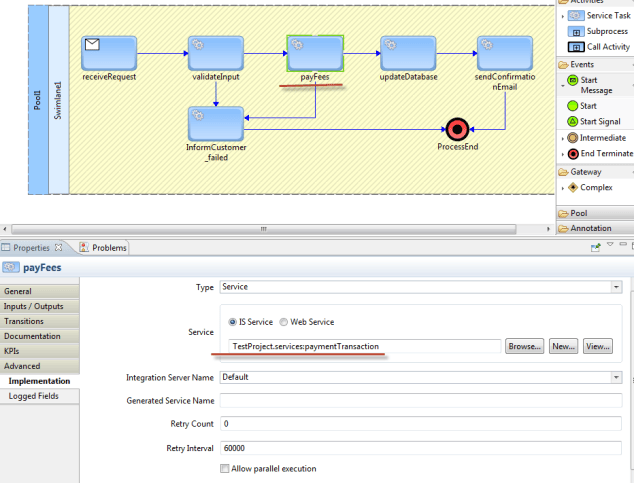Click the scroll left arrow of canvas
This screenshot has width=634, height=483.
[x=4, y=229]
